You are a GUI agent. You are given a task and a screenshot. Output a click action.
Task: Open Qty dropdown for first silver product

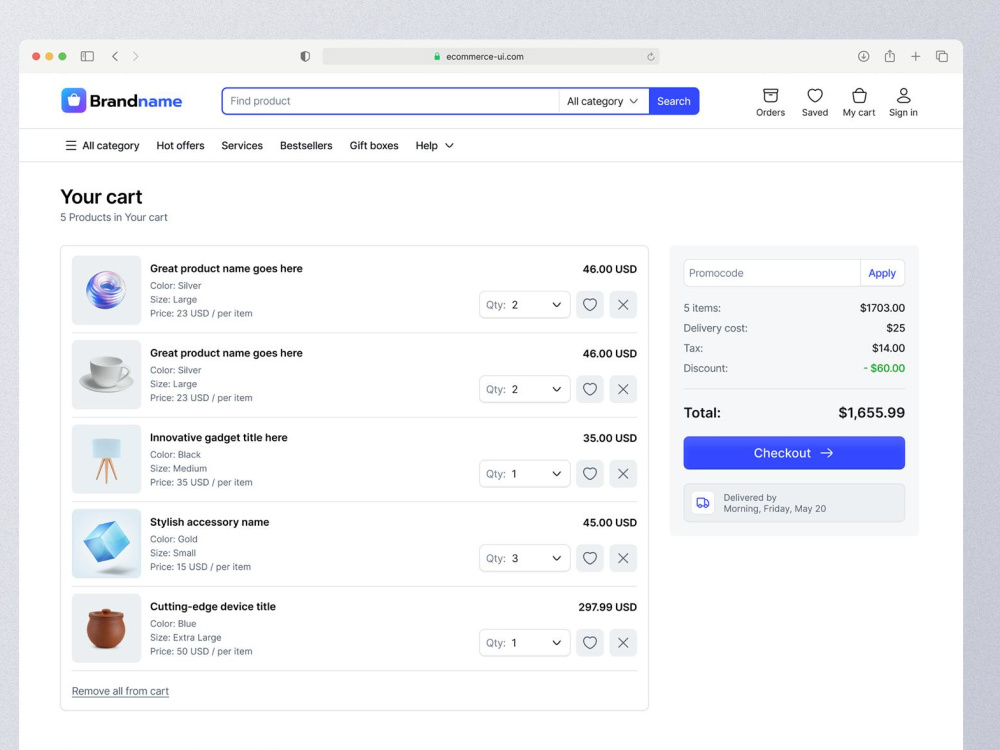pyautogui.click(x=524, y=305)
